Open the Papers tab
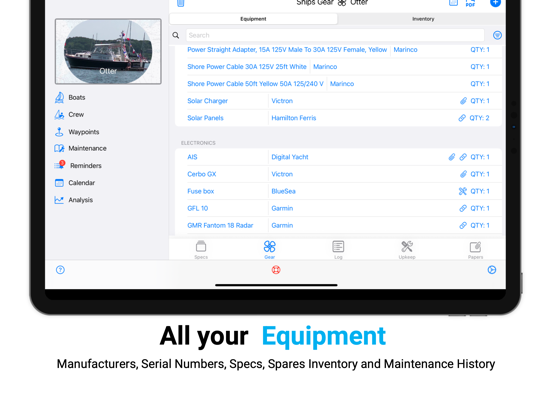Viewport: 552px width, 414px height. (x=475, y=250)
